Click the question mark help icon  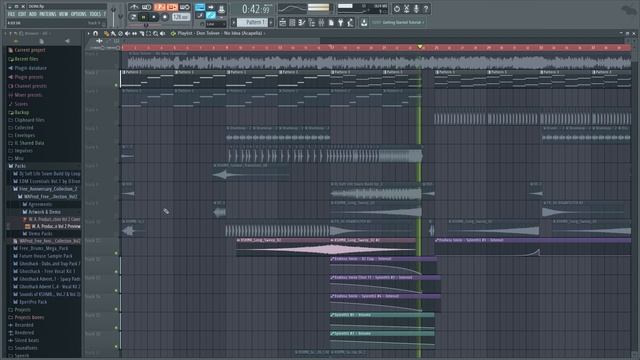(426, 9)
